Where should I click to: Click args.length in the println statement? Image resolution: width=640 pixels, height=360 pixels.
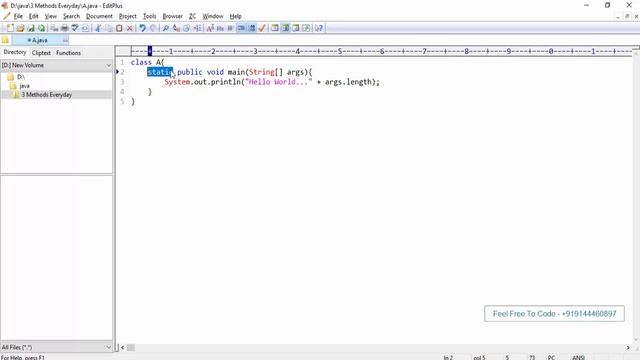[348, 82]
